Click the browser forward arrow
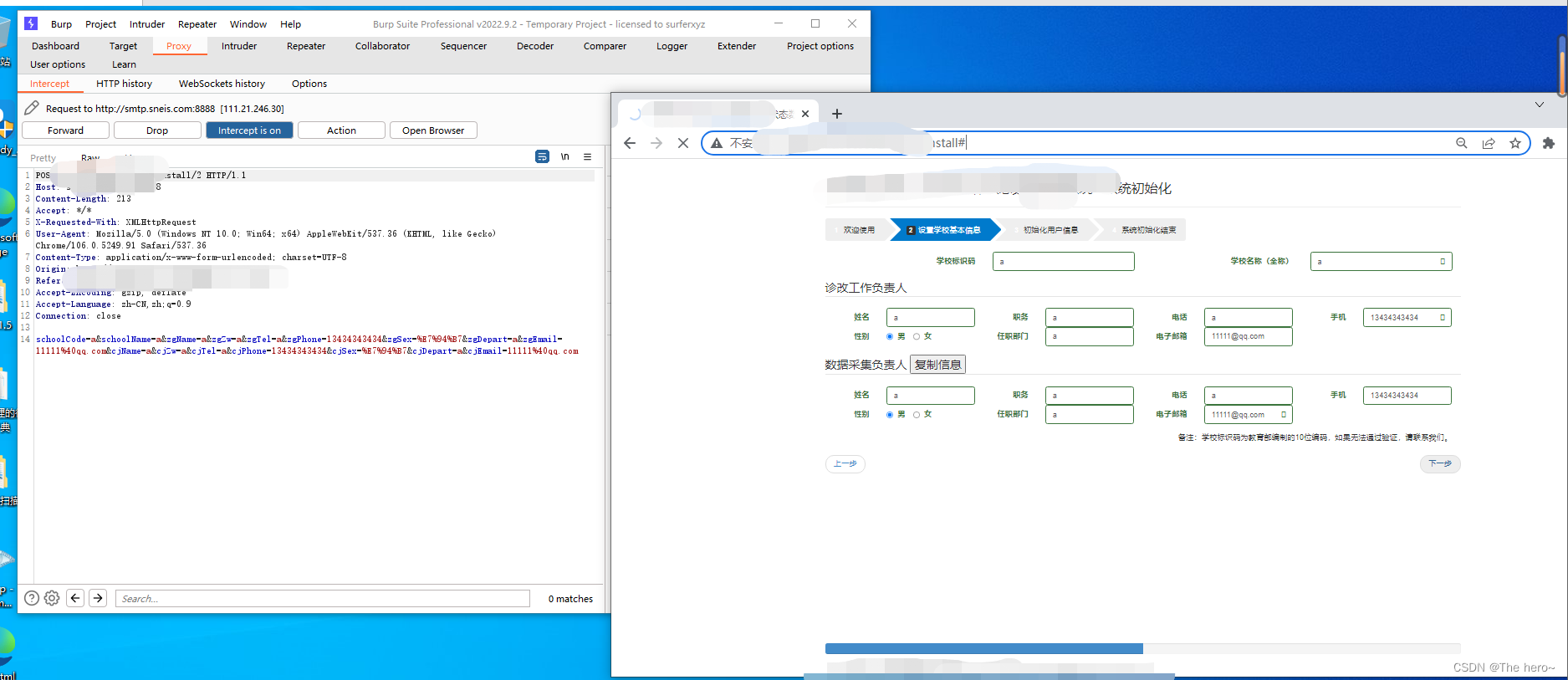1568x680 pixels. (656, 143)
